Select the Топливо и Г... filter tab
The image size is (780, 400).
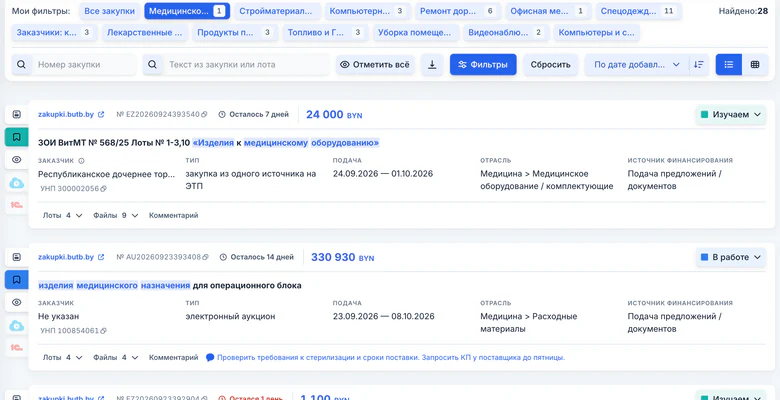point(325,32)
